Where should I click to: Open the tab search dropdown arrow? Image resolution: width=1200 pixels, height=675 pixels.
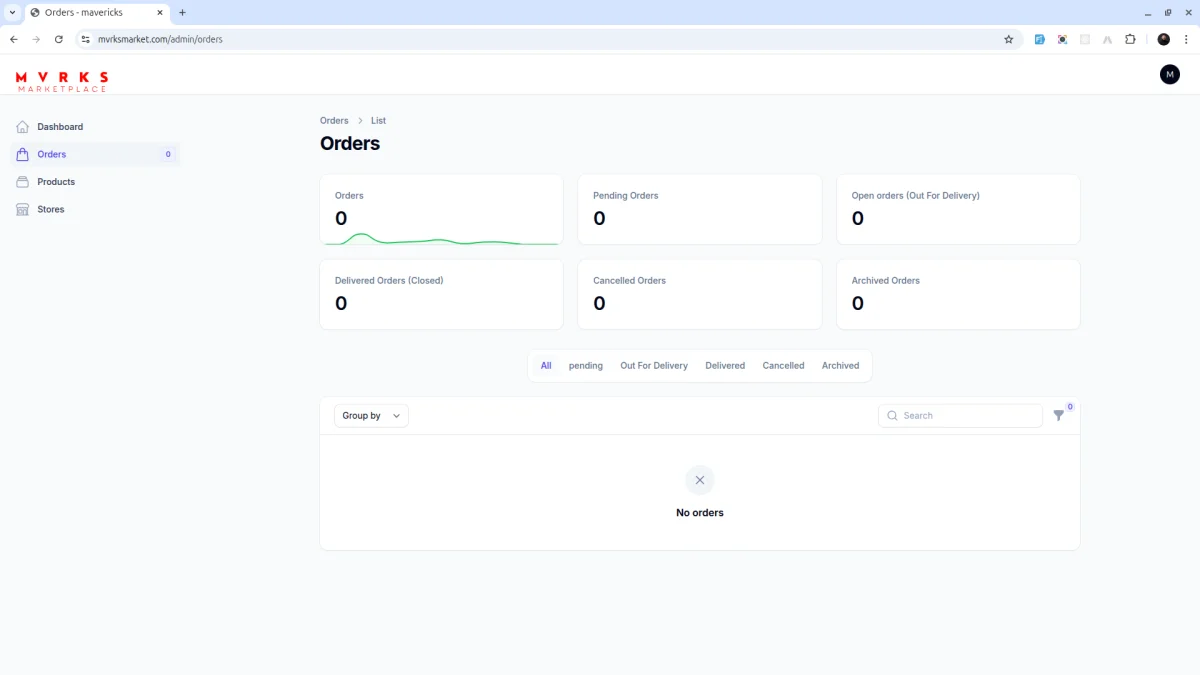click(x=12, y=12)
